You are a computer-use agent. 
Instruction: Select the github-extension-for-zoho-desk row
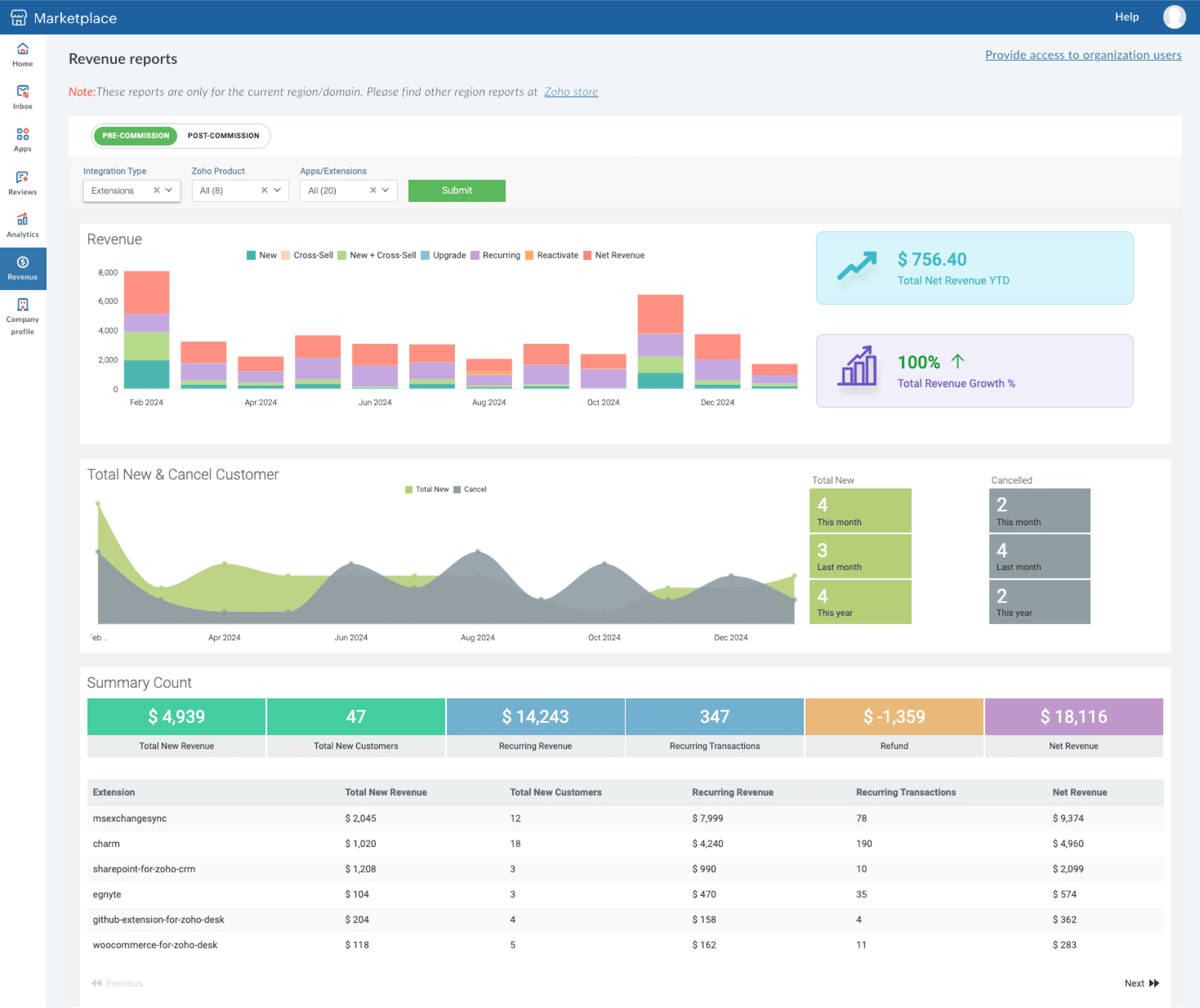625,919
